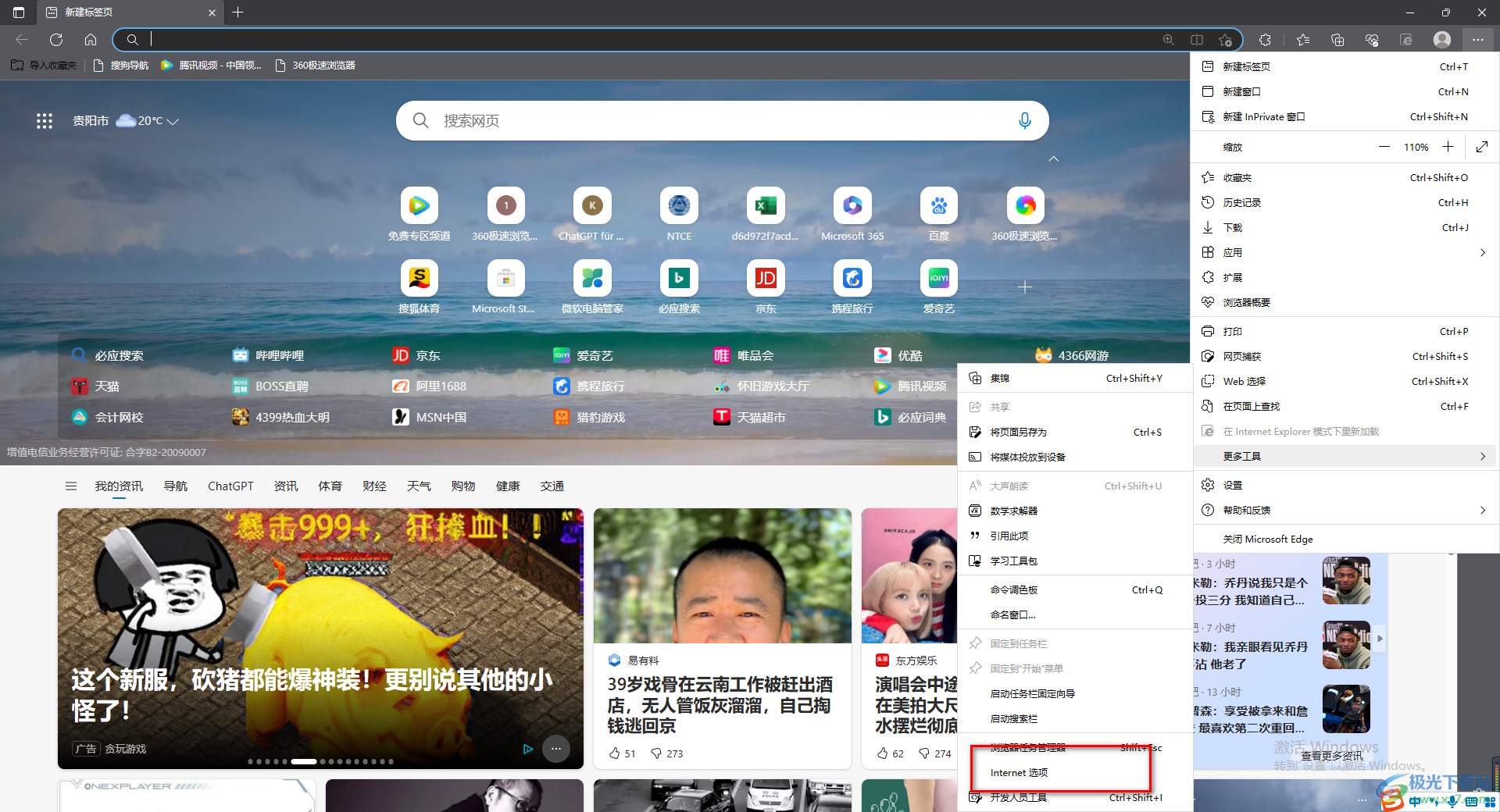The width and height of the screenshot is (1500, 812).
Task: Open the 39岁戏骨 news article card
Action: 722,639
